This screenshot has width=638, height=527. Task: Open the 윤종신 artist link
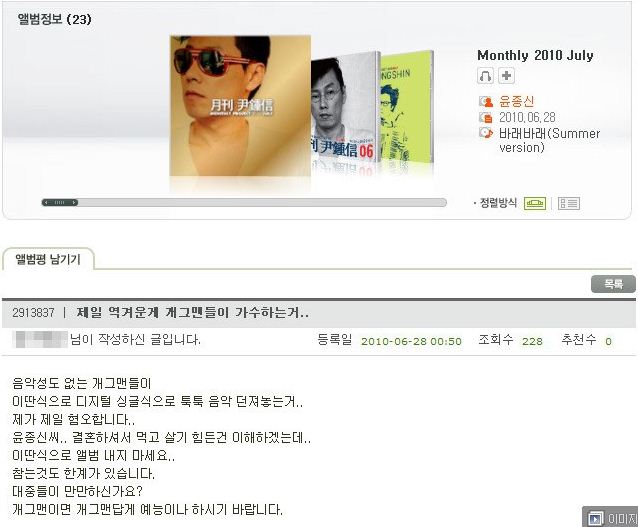(x=516, y=101)
